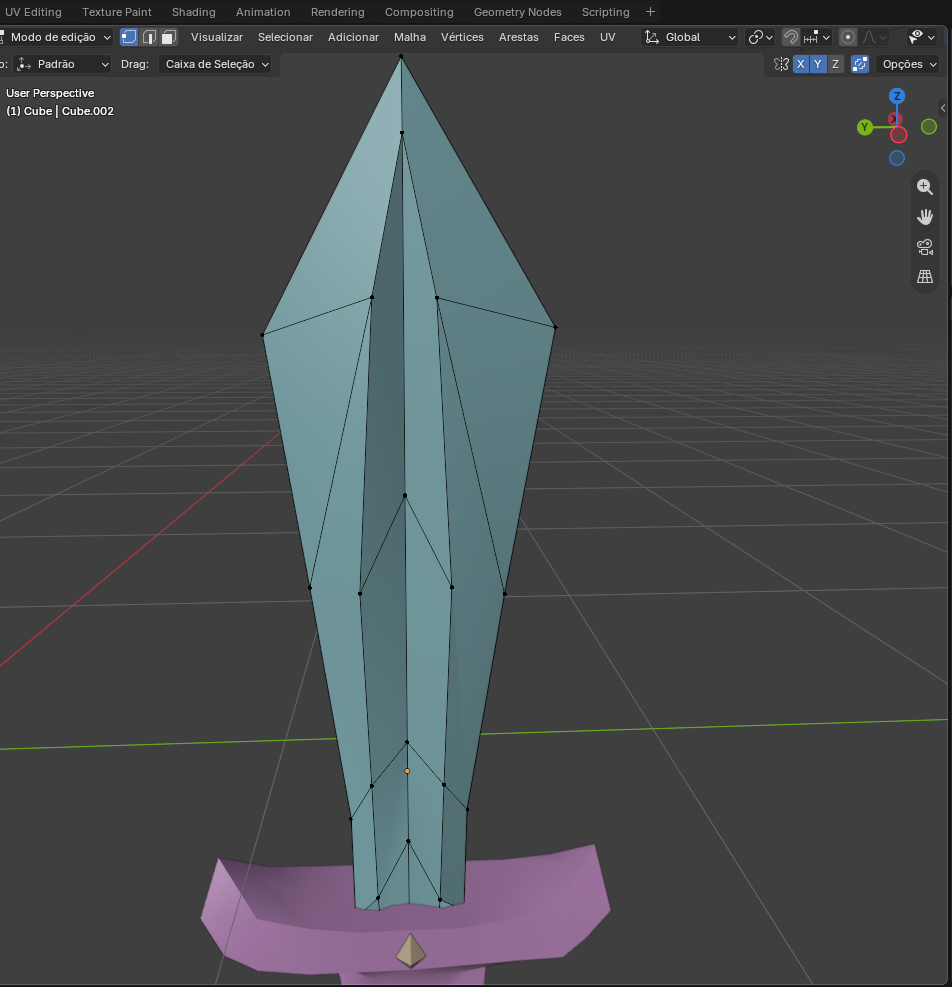Click the red X axis gizmo circle
952x987 pixels.
pos(898,135)
